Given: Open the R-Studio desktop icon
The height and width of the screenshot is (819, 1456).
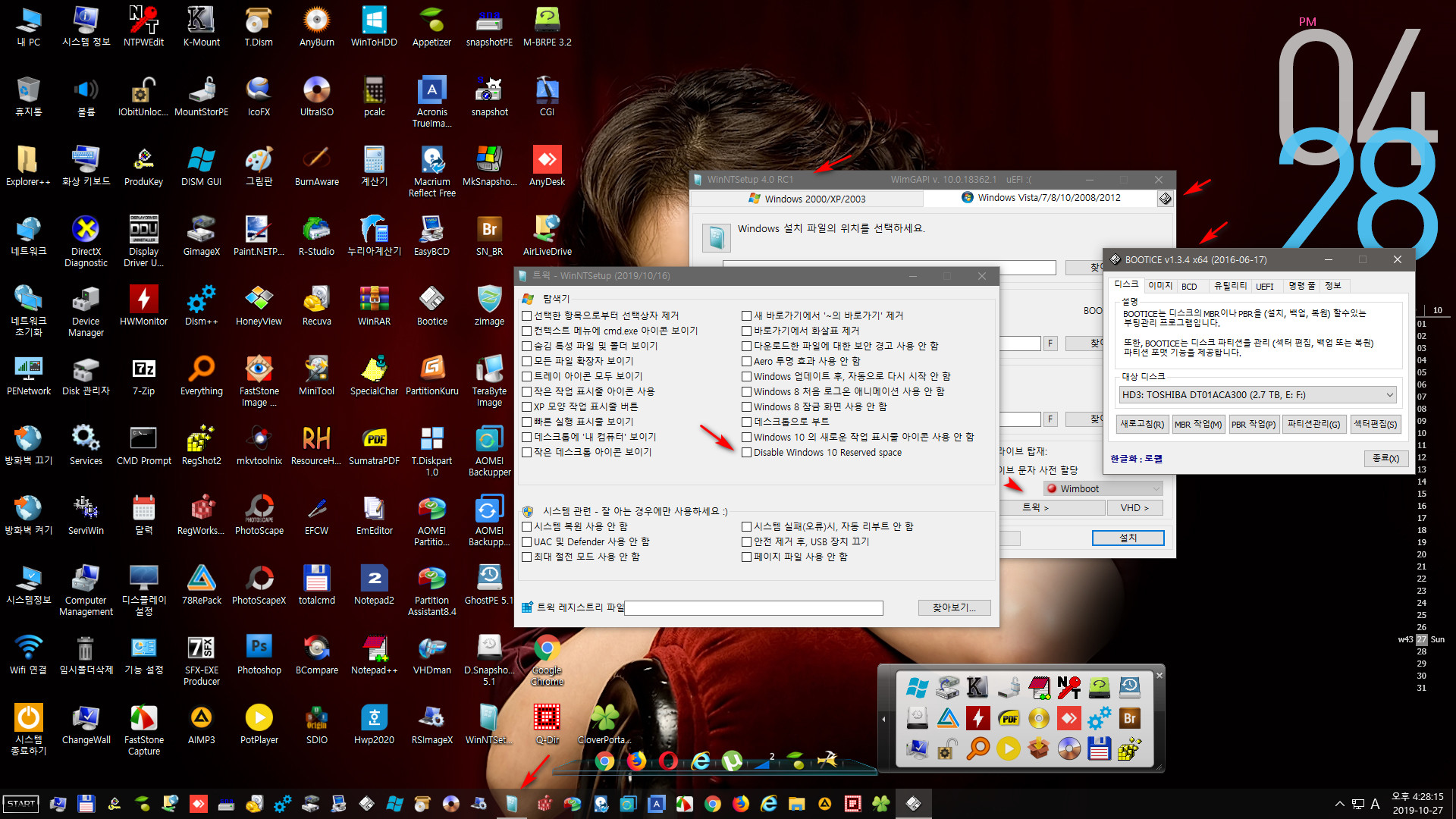Looking at the screenshot, I should pyautogui.click(x=316, y=236).
